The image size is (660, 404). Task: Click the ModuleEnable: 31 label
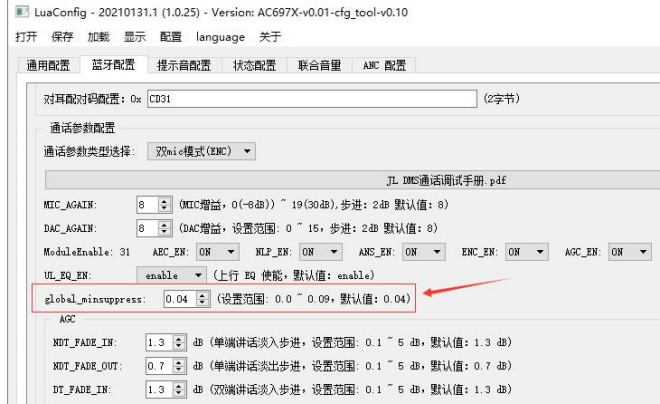coord(87,252)
